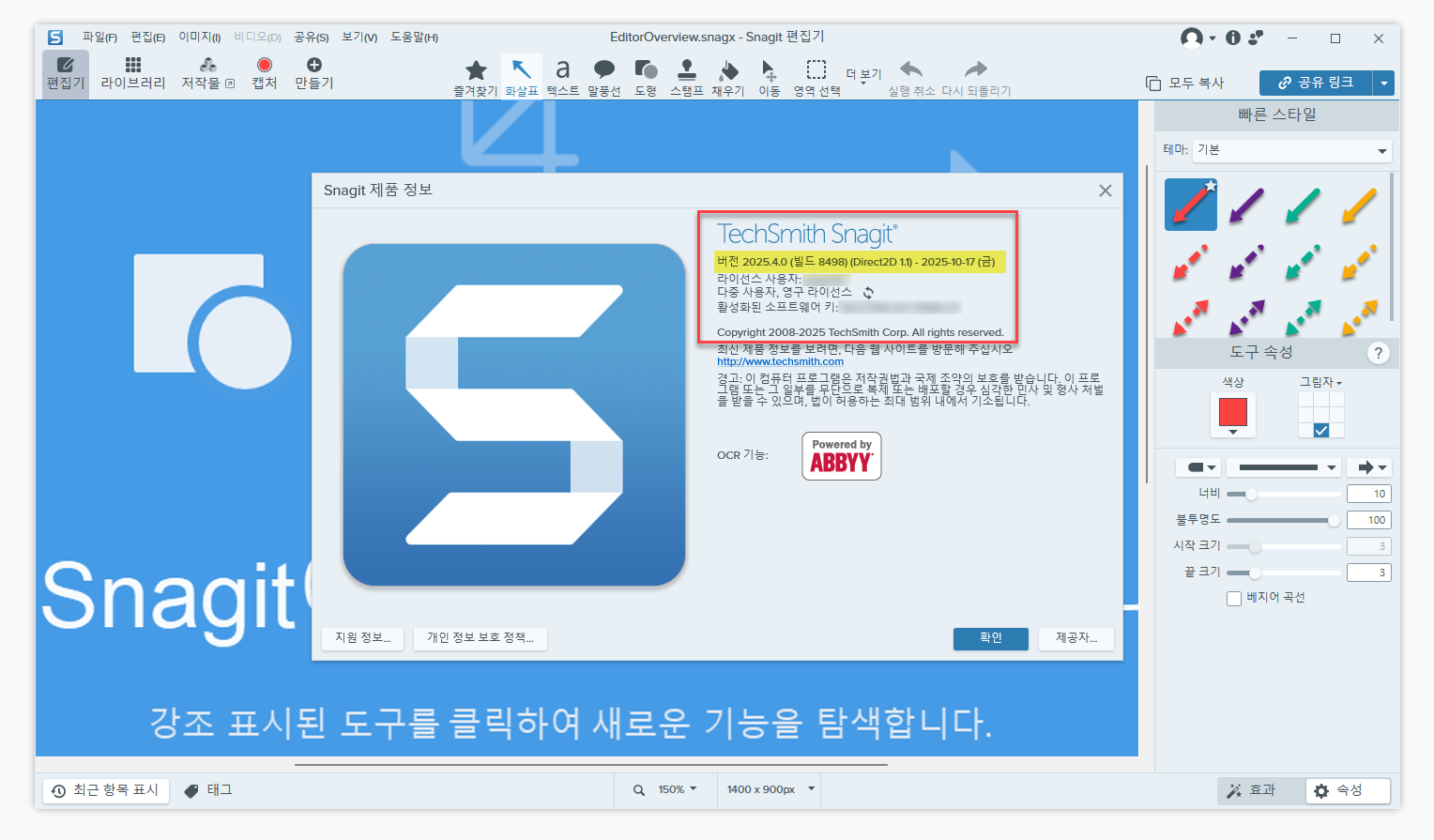Select the Move (이동) tool
Image resolution: width=1434 pixels, height=840 pixels.
pos(770,77)
